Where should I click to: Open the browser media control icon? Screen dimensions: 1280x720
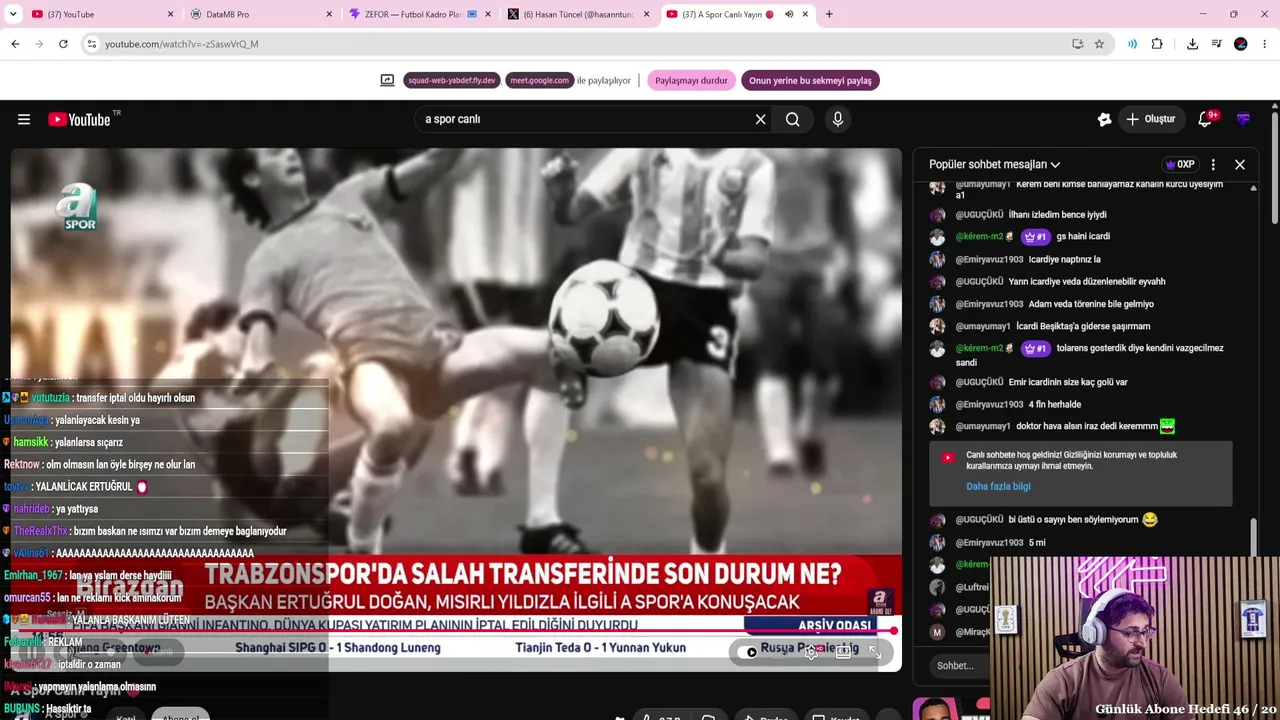tap(1216, 44)
